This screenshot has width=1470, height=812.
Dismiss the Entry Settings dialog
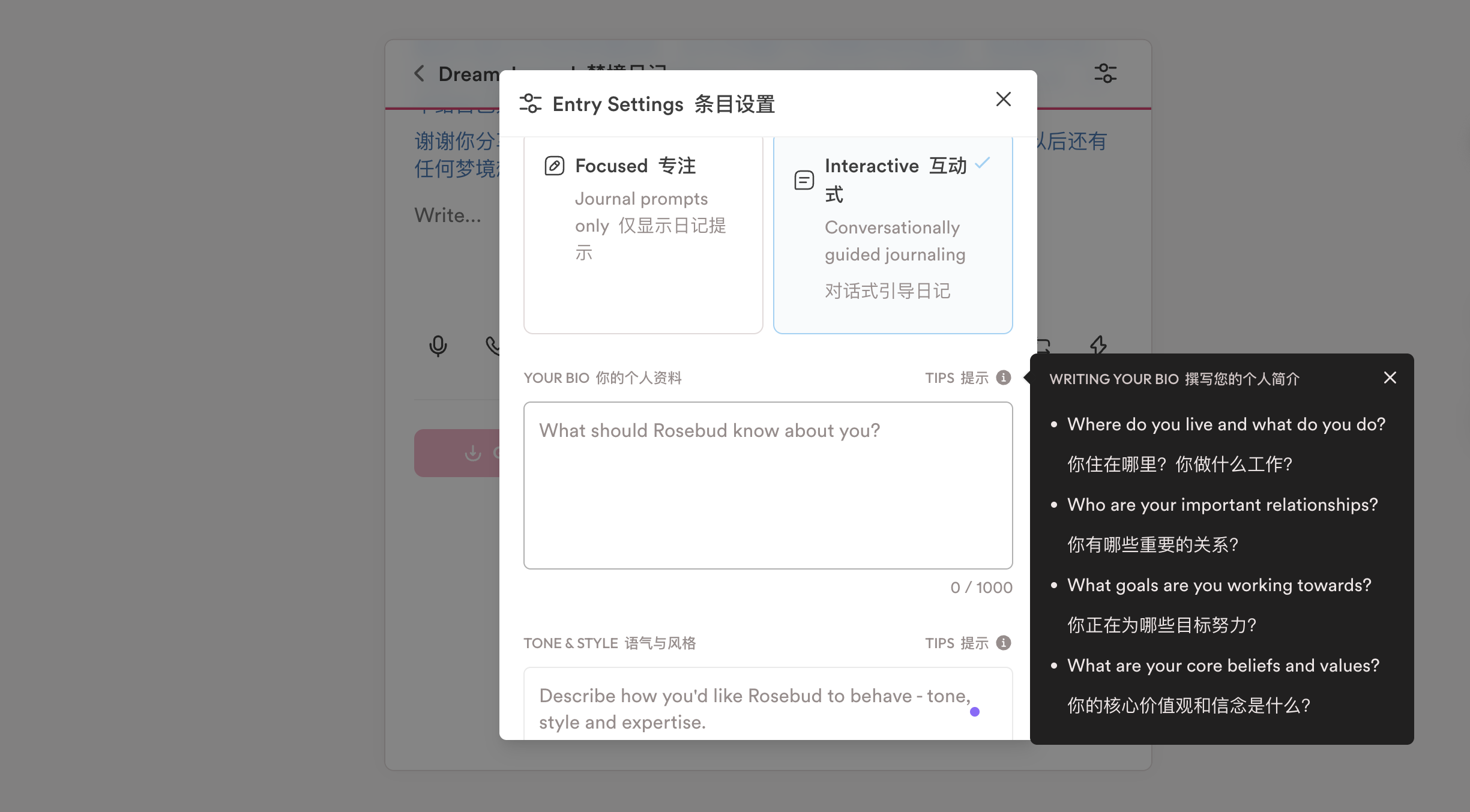coord(1003,99)
